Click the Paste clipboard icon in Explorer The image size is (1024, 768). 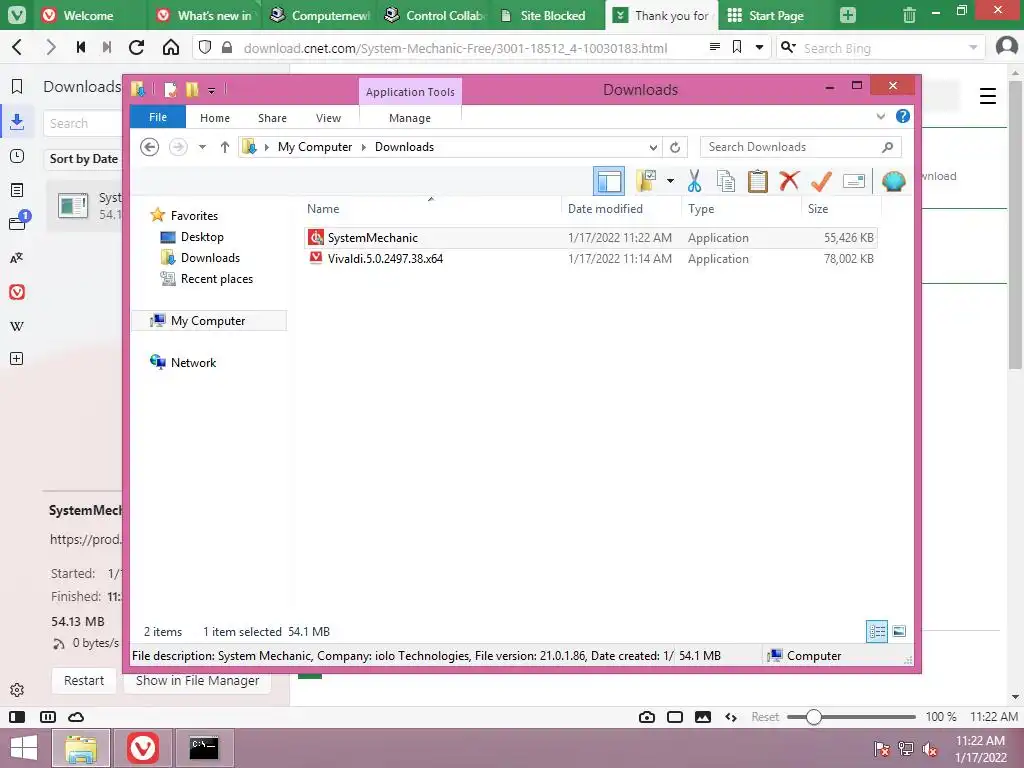click(758, 181)
